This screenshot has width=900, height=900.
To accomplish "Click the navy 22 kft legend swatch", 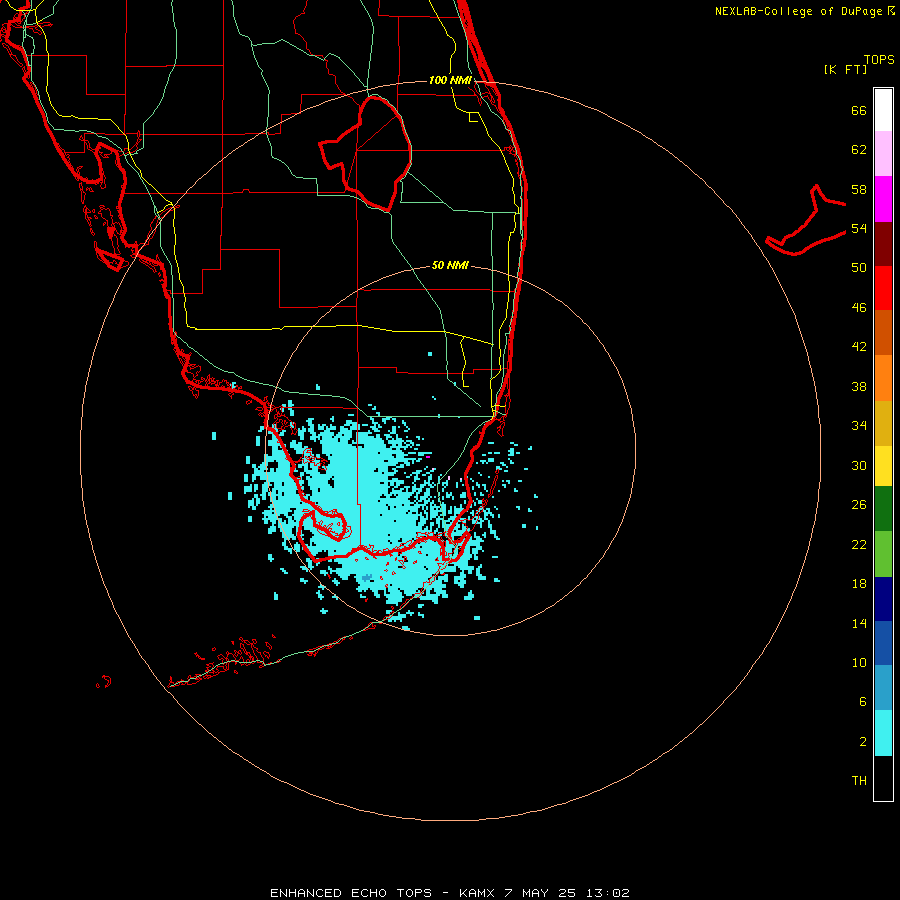I will click(x=883, y=599).
